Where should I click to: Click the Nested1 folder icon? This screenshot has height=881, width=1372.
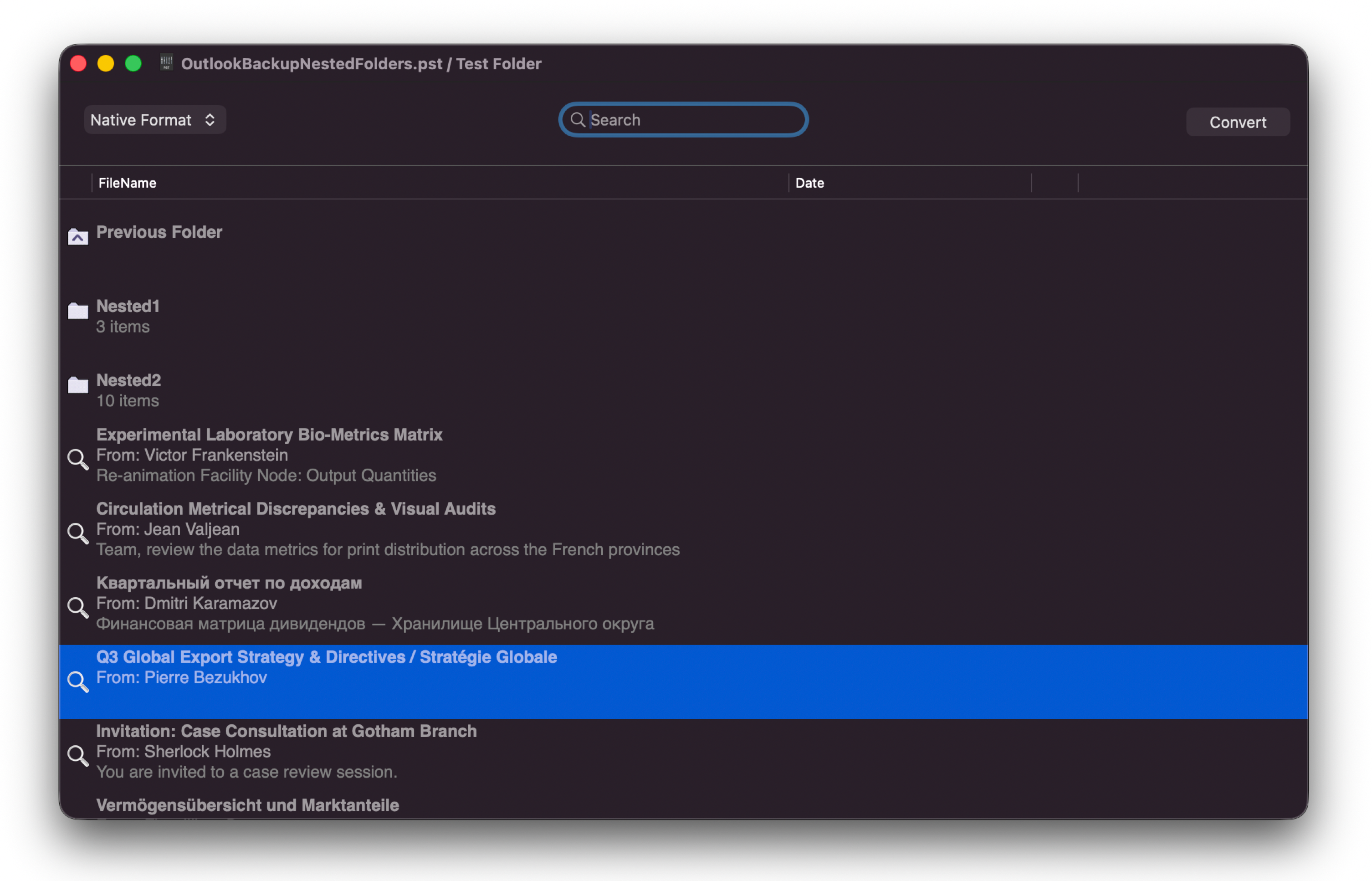click(x=78, y=311)
